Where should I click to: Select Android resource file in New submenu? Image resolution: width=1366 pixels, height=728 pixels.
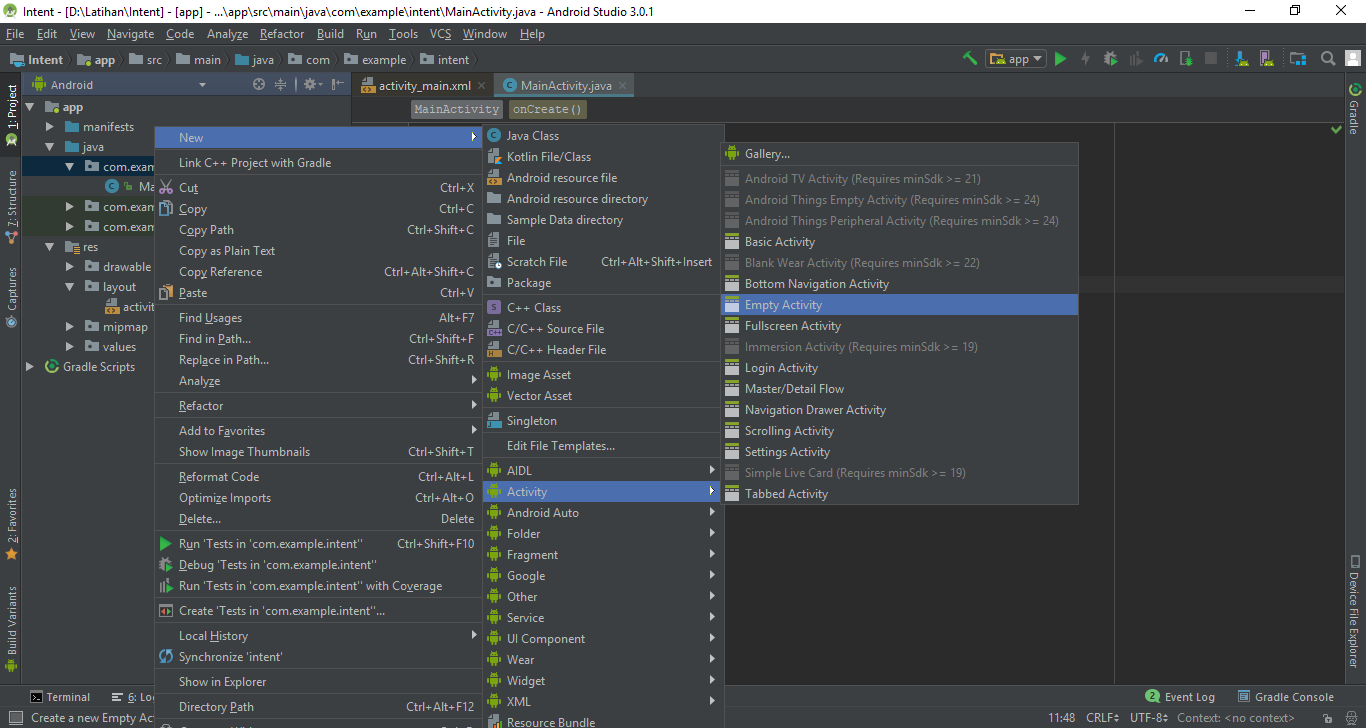pyautogui.click(x=600, y=178)
